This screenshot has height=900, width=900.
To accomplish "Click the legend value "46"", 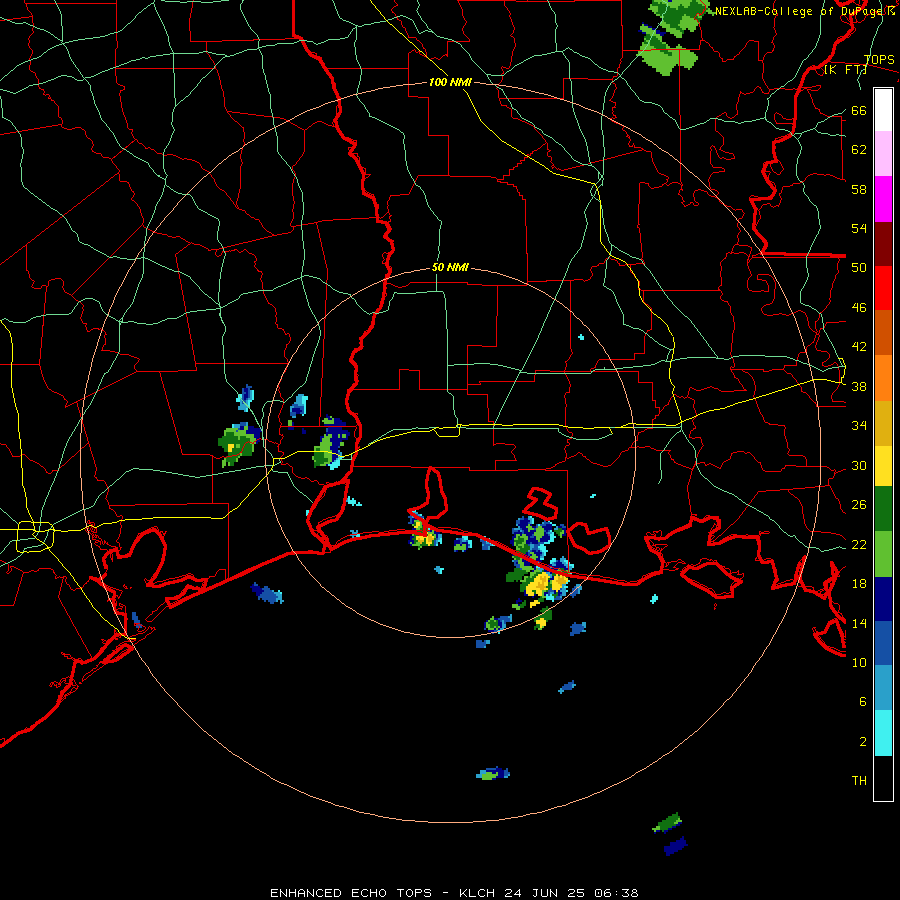I will [x=859, y=308].
